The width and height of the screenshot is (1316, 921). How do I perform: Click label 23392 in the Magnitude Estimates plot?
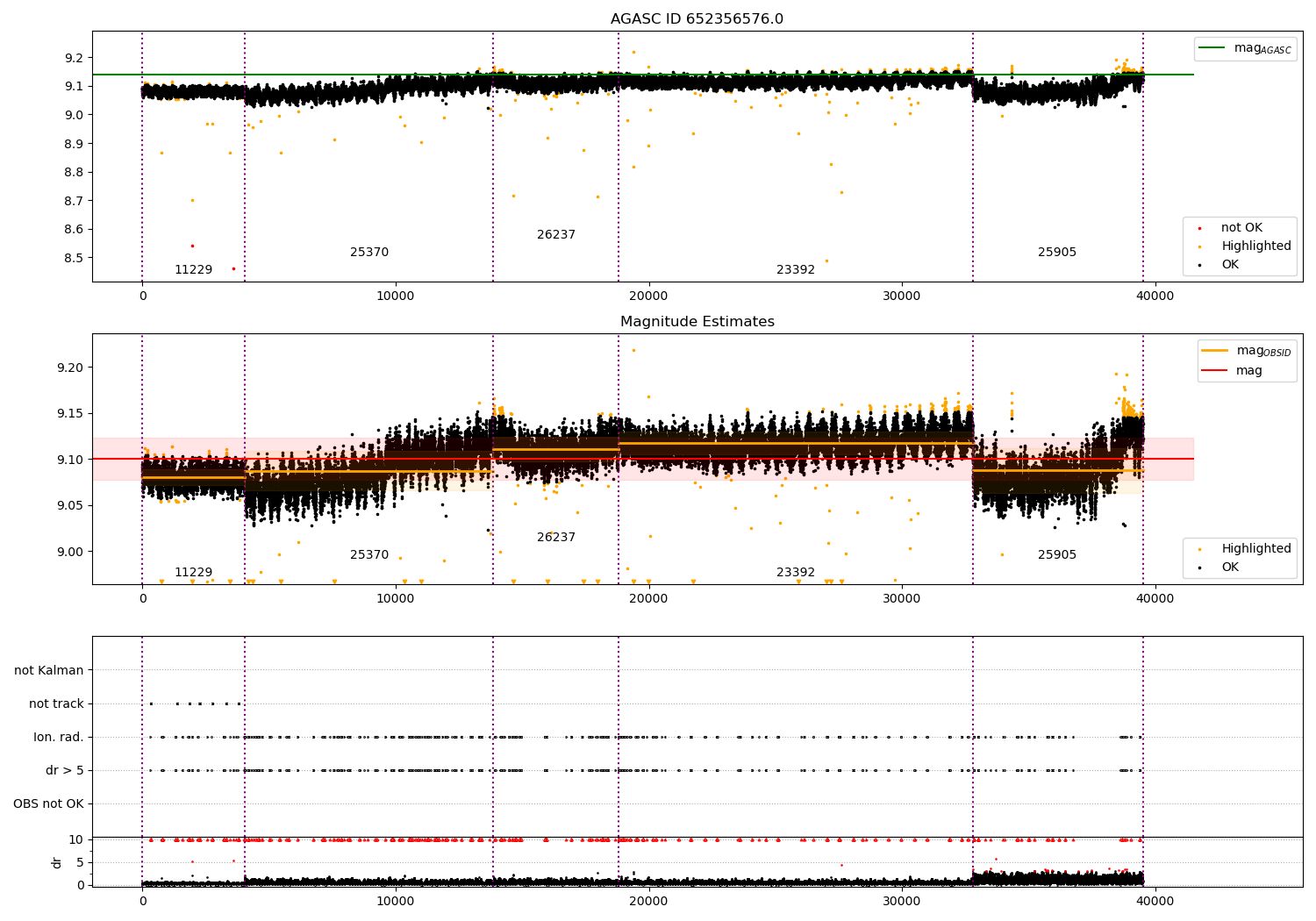tap(796, 573)
